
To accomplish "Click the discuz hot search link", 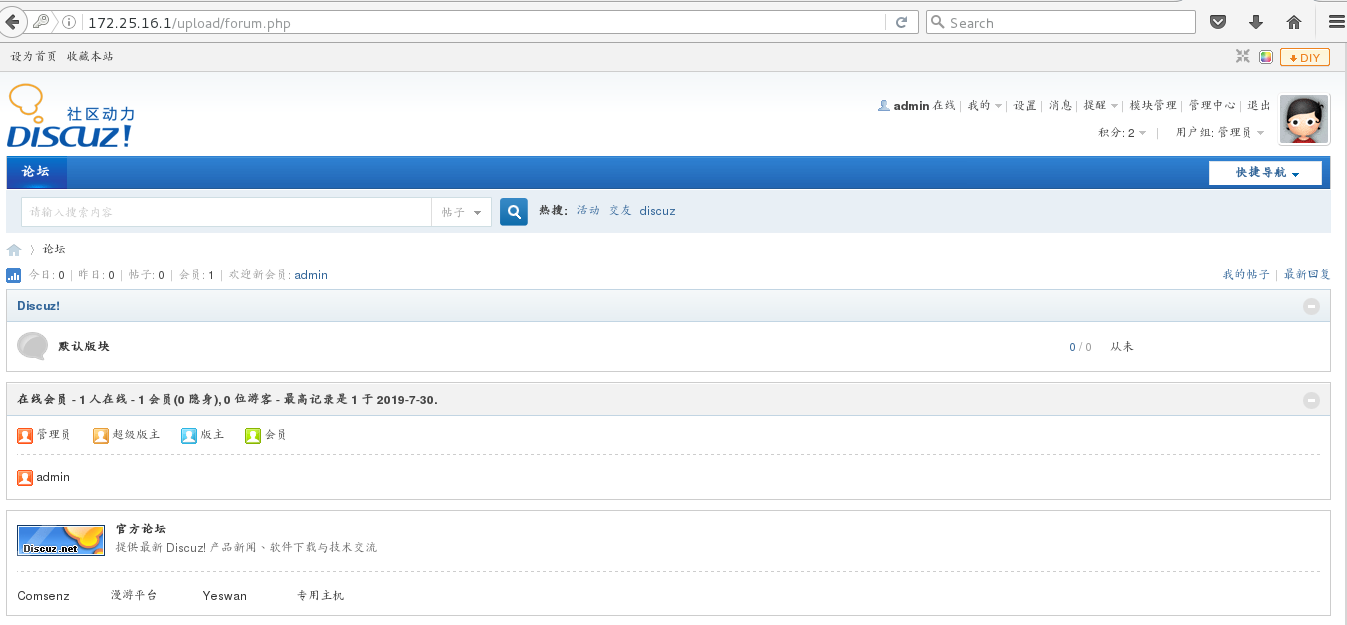I will (657, 211).
